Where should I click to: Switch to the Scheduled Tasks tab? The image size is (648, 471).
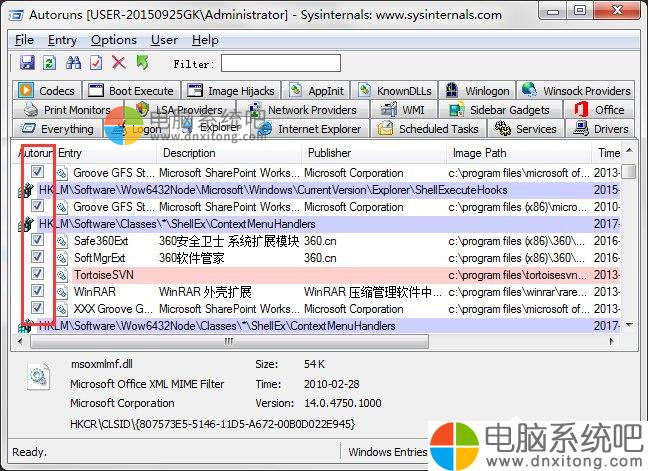tap(428, 128)
